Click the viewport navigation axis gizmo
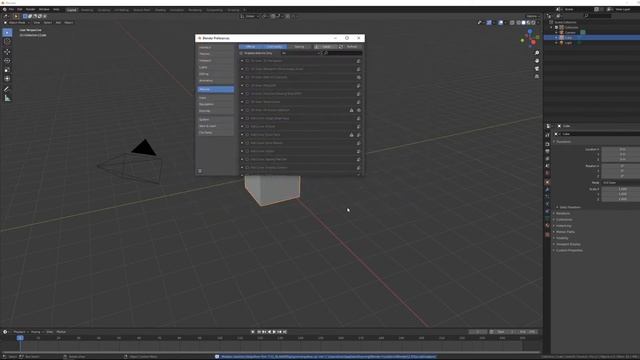 (530, 38)
